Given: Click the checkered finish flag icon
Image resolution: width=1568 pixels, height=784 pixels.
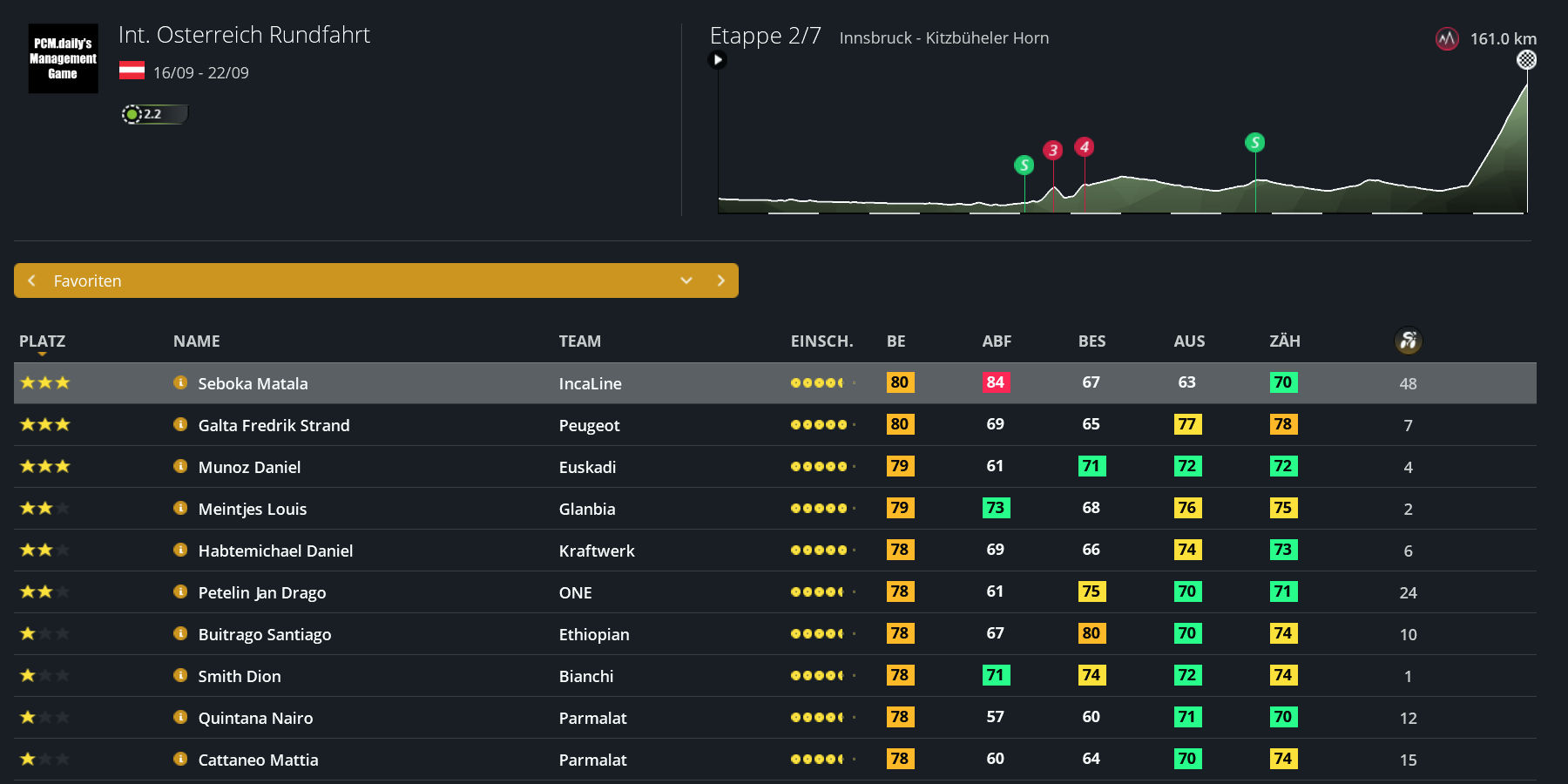Looking at the screenshot, I should coord(1526,60).
